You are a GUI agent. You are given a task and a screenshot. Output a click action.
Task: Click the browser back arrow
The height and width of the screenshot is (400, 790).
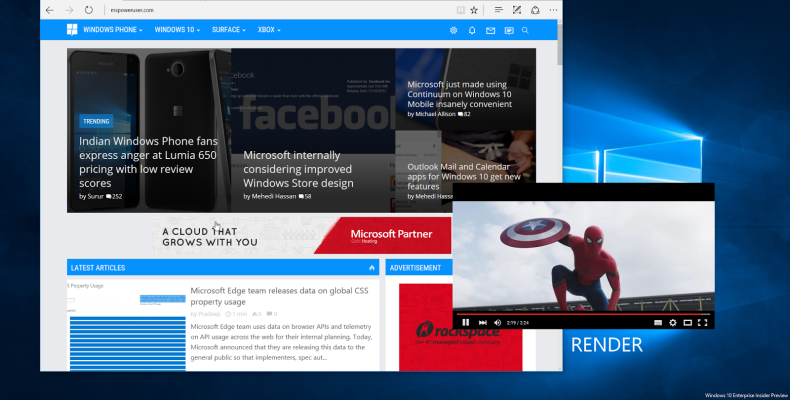(49, 10)
